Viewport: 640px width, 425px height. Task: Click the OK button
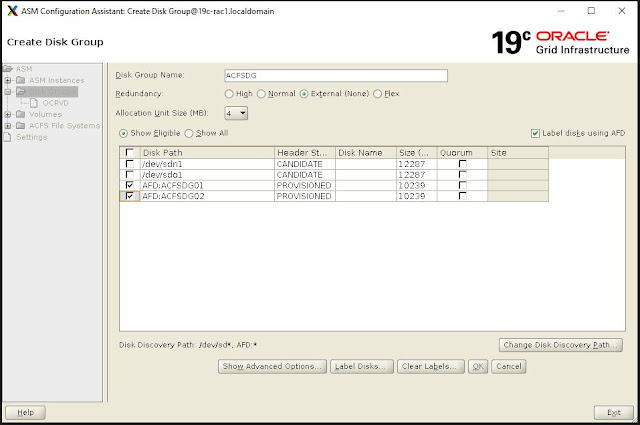click(478, 366)
